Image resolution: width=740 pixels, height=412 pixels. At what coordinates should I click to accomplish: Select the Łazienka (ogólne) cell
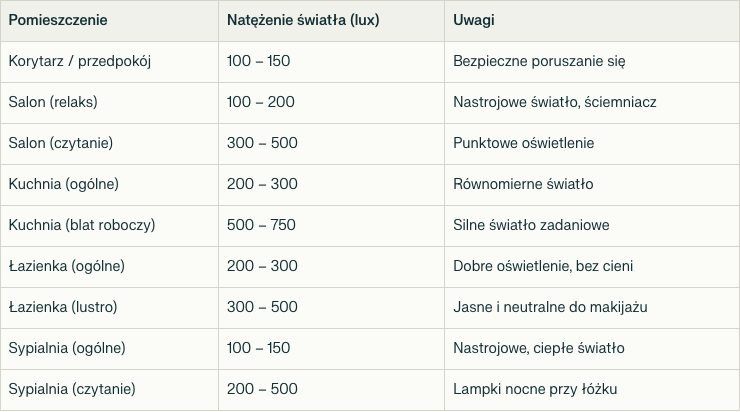(x=66, y=266)
